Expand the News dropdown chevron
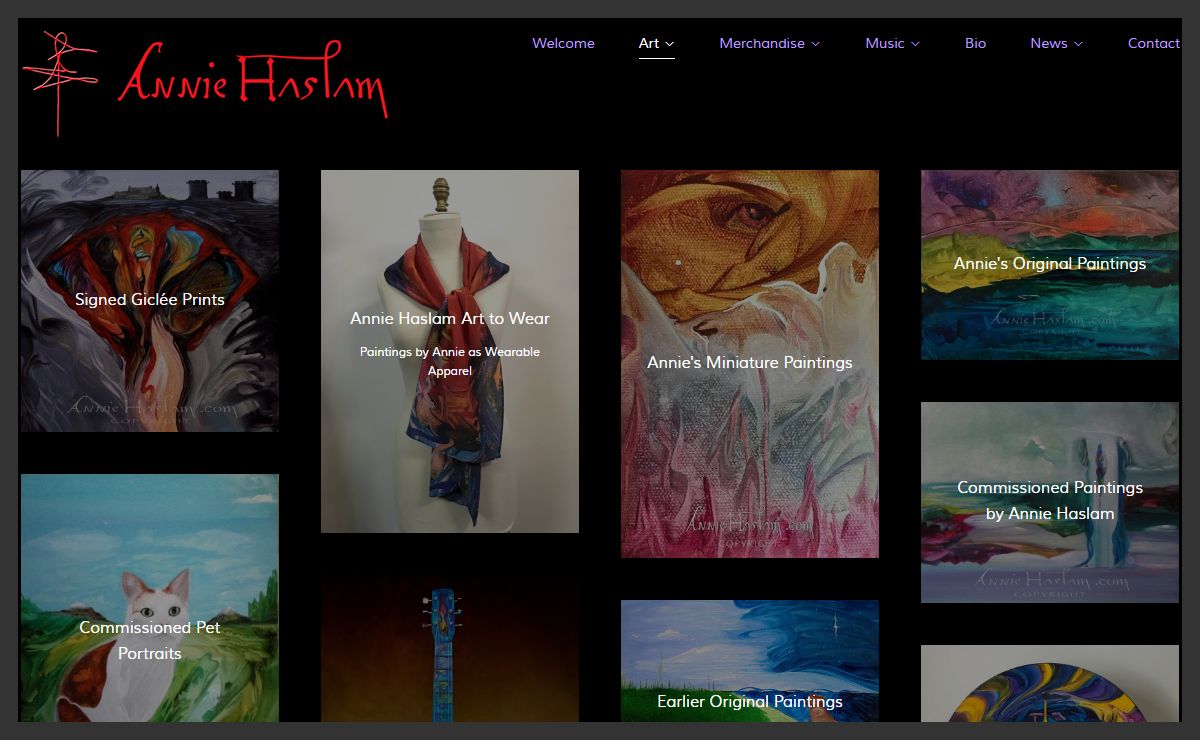 [x=1078, y=44]
